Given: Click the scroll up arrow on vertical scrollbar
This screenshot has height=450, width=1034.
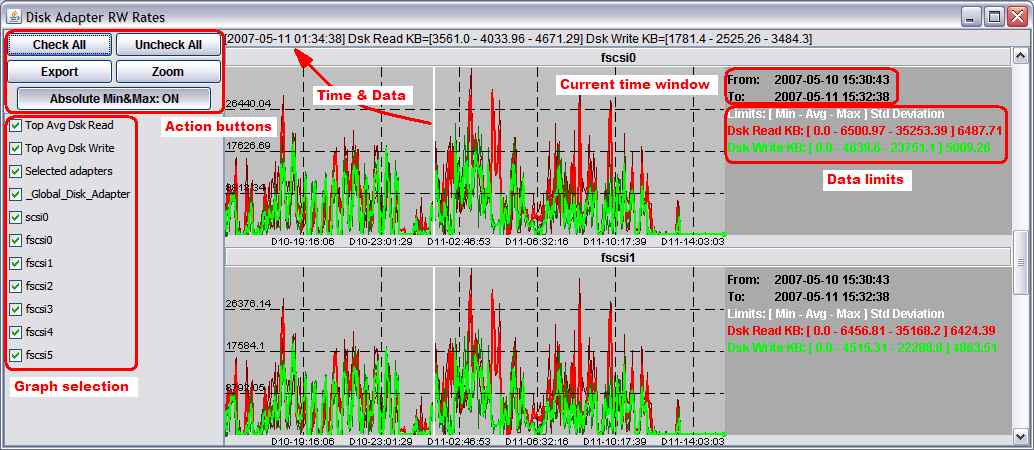Looking at the screenshot, I should [1020, 57].
